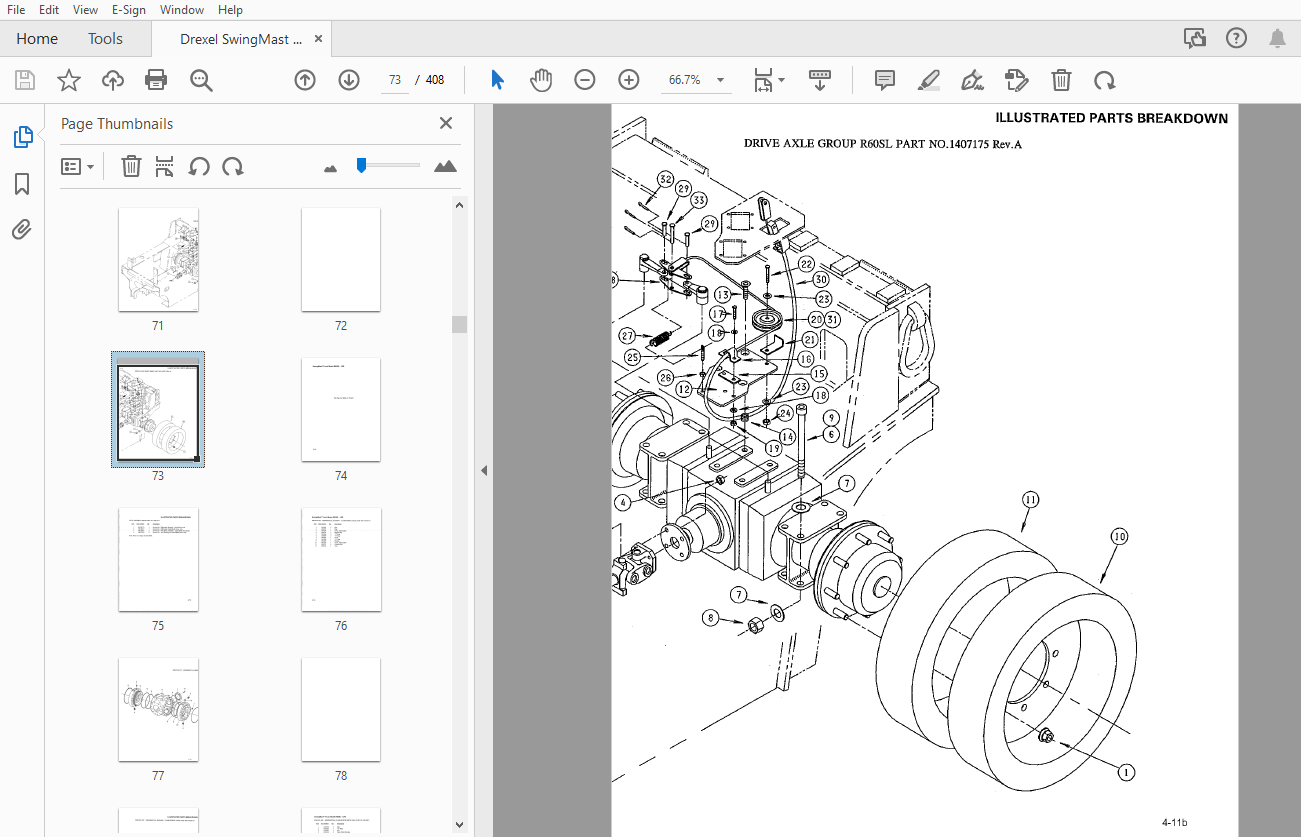Screen dimensions: 1301x837
Task: Delete selected pages in thumbnails panel
Action: (131, 167)
